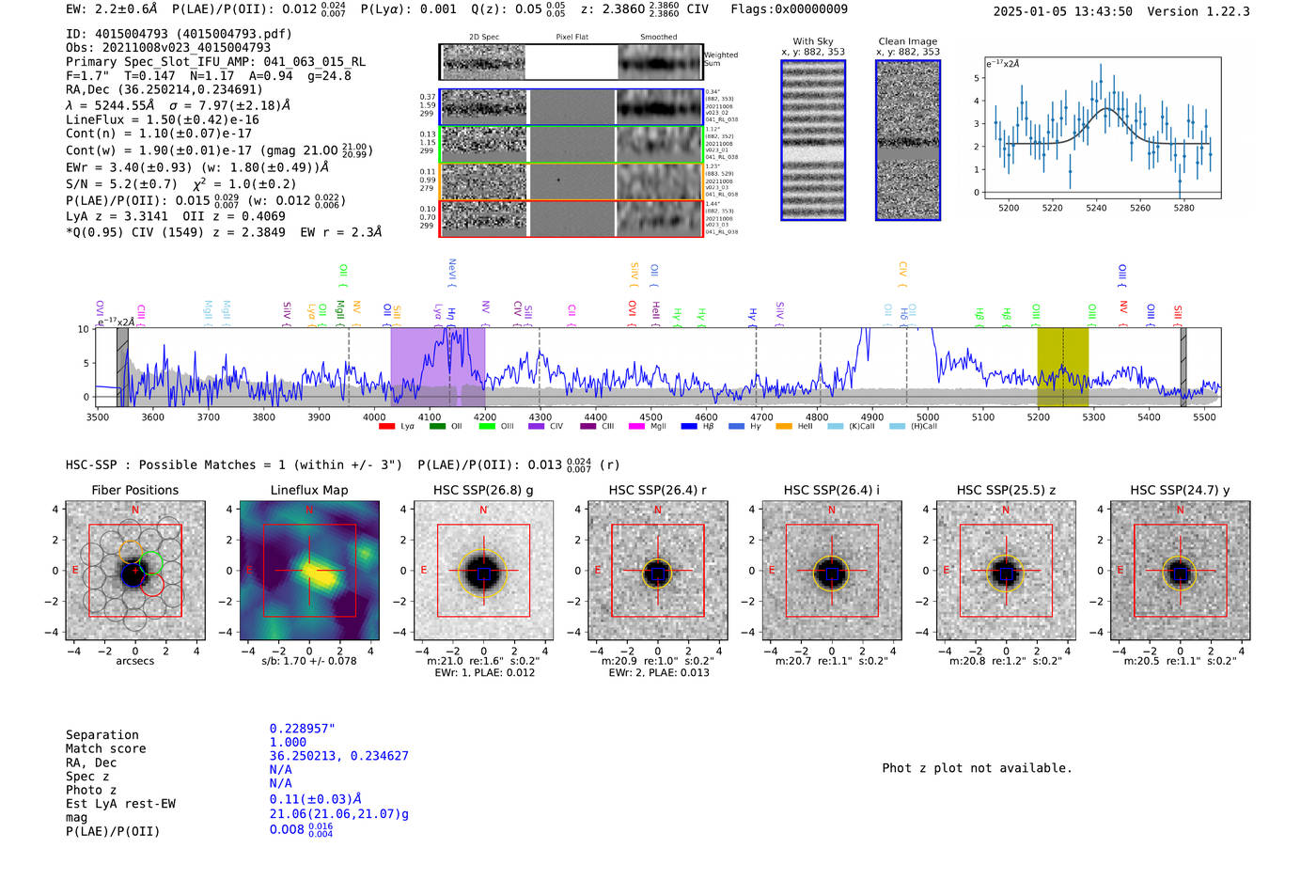This screenshot has height=896, width=1316.
Task: Select the HSC SSP(26.4) r cutout
Action: 657,571
